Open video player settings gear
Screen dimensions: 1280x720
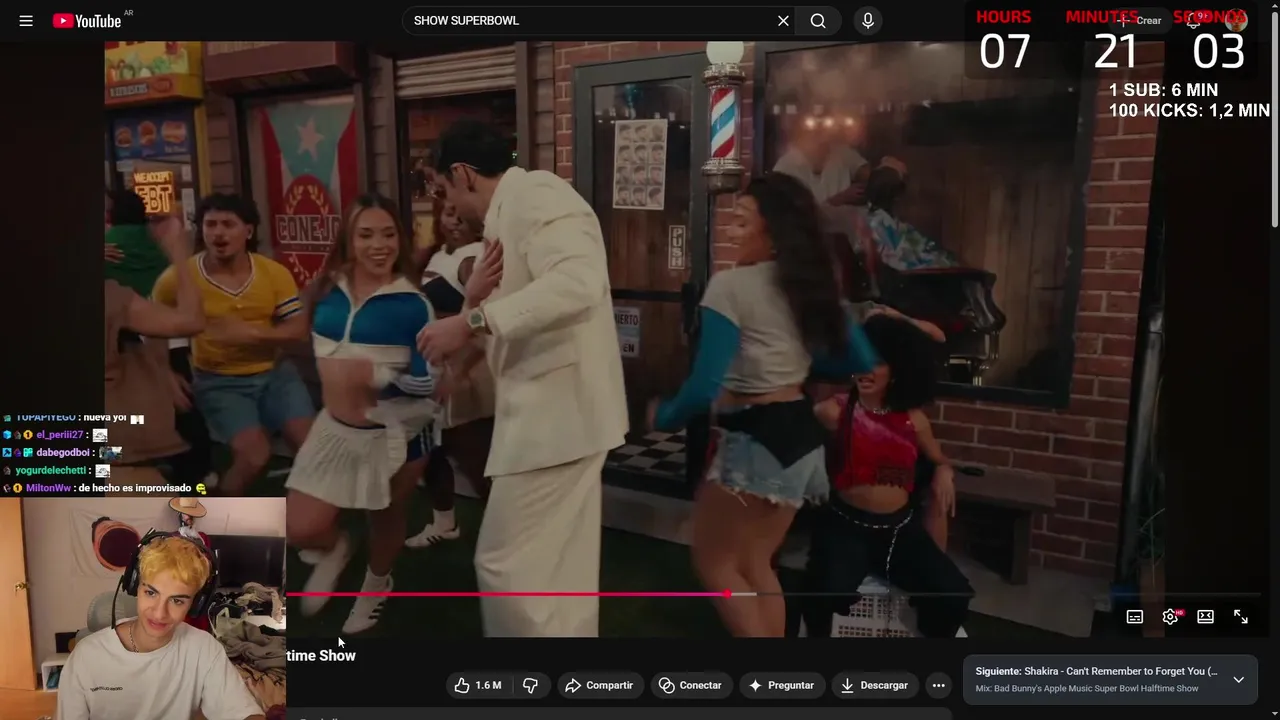click(x=1170, y=617)
